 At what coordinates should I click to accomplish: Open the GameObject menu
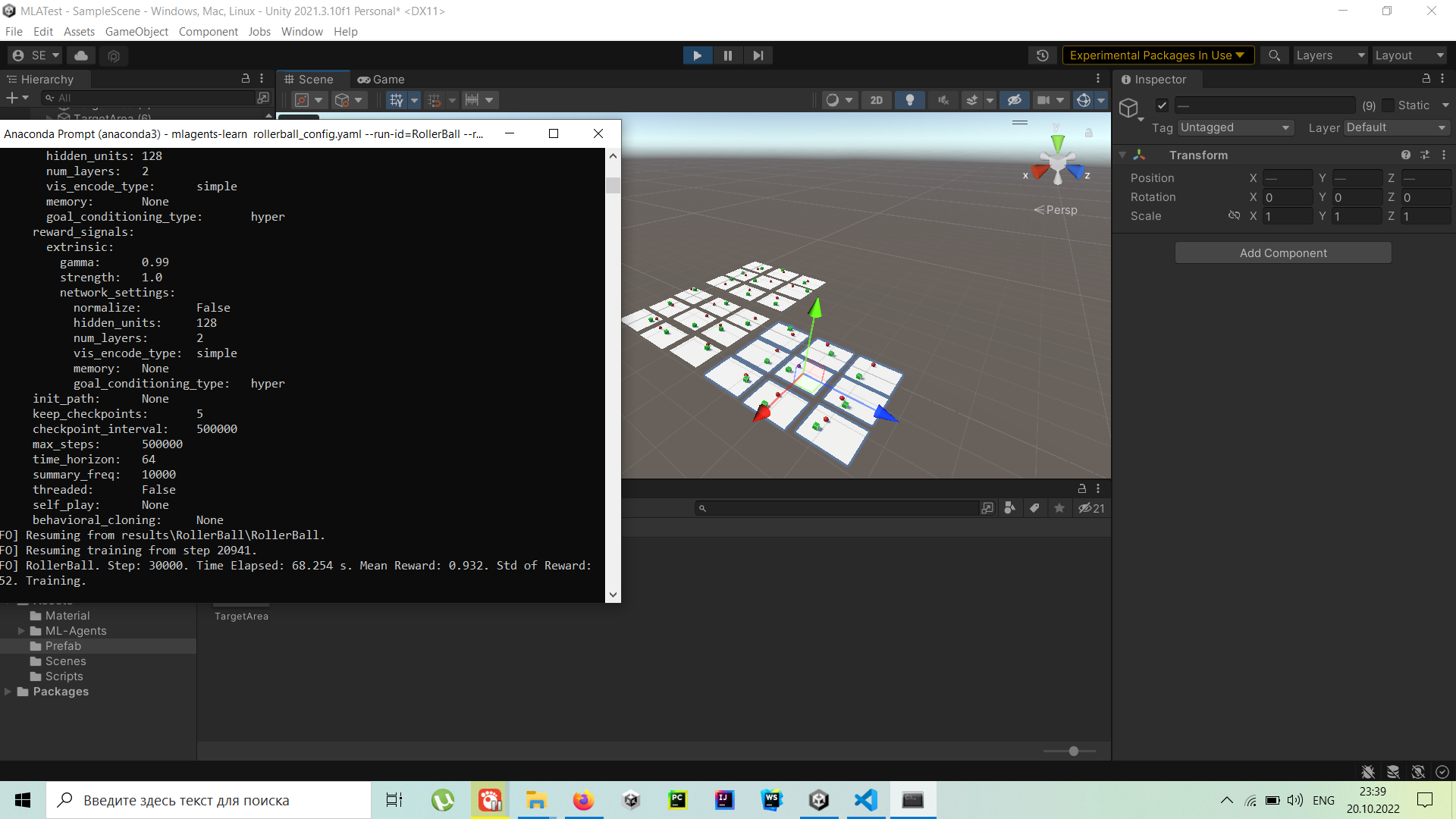pos(136,31)
